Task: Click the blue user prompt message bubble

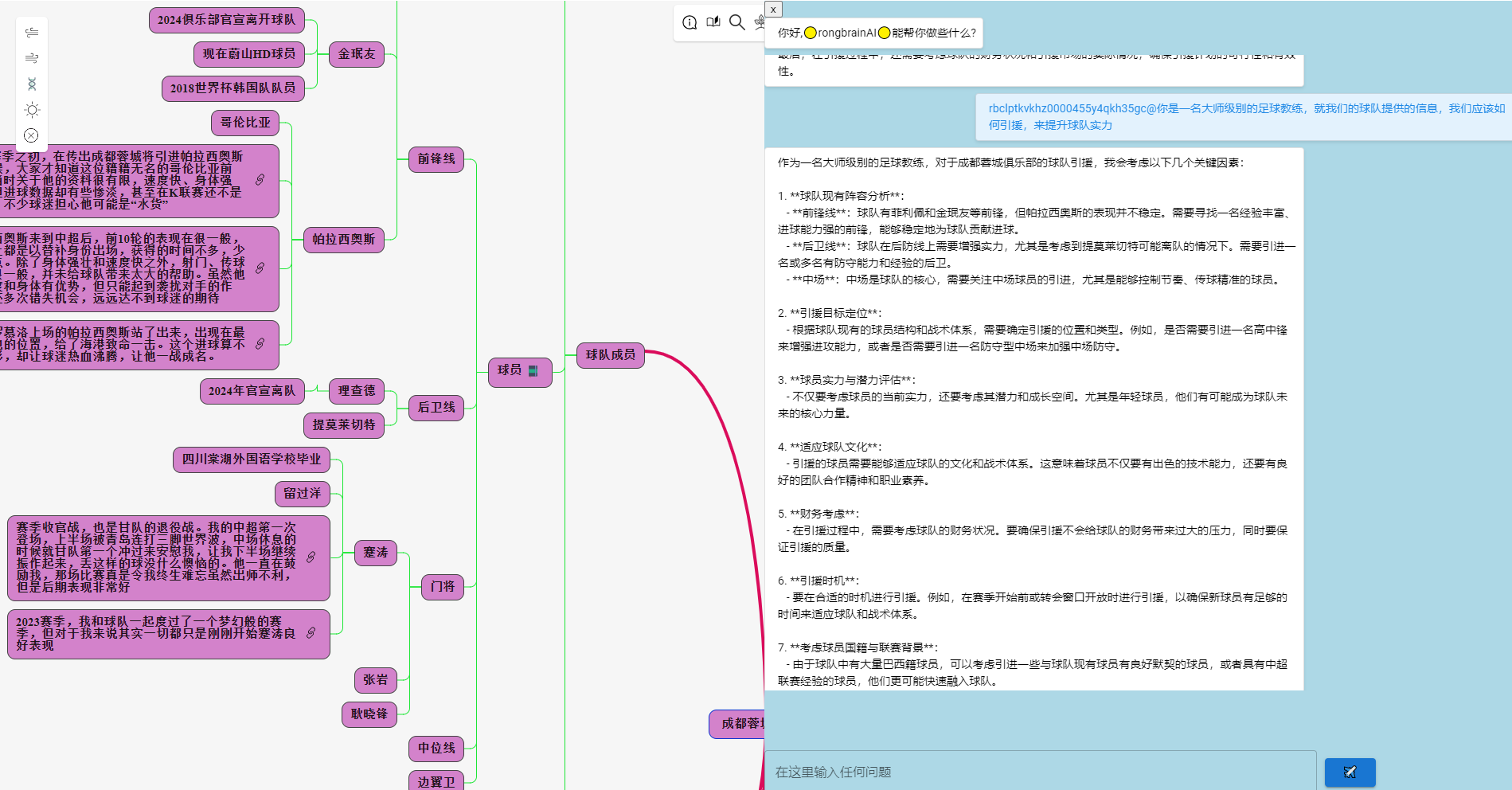Action: point(1244,117)
